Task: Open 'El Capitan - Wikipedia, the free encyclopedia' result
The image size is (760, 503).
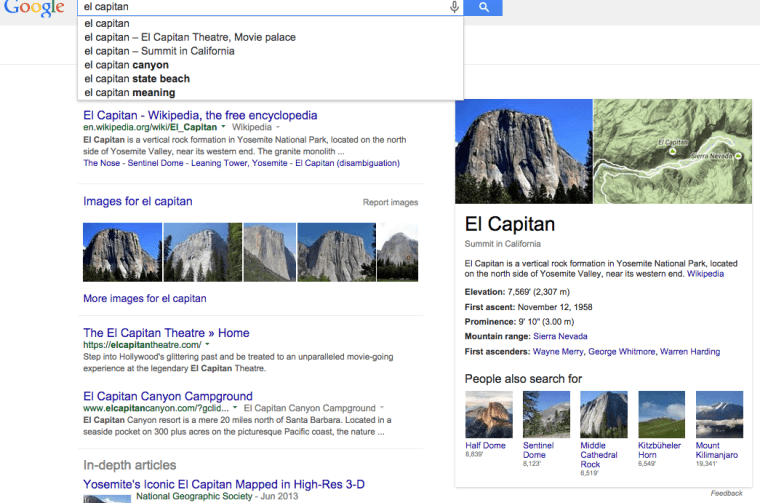Action: 200,115
